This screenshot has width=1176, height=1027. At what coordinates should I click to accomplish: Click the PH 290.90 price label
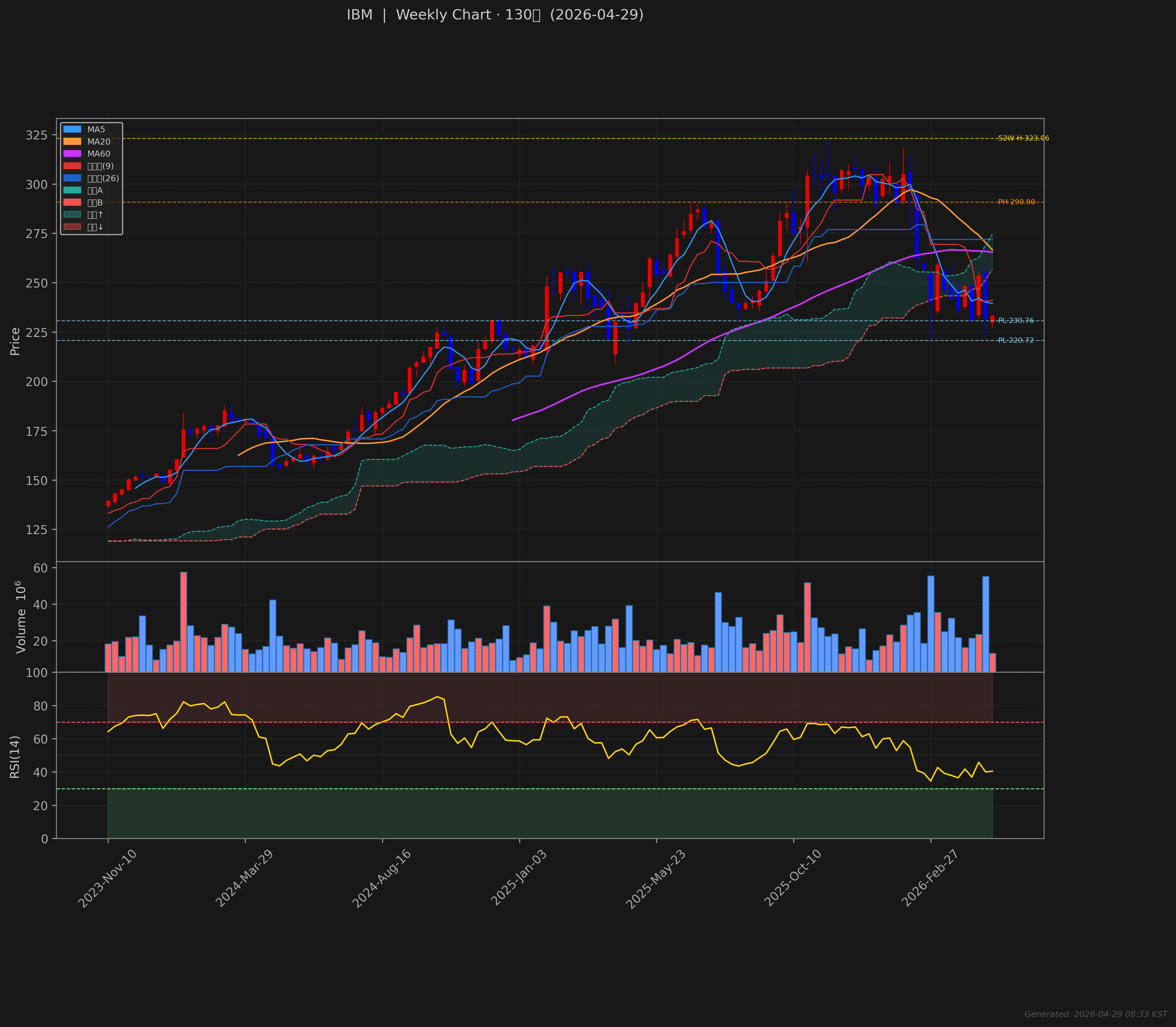click(x=1016, y=202)
